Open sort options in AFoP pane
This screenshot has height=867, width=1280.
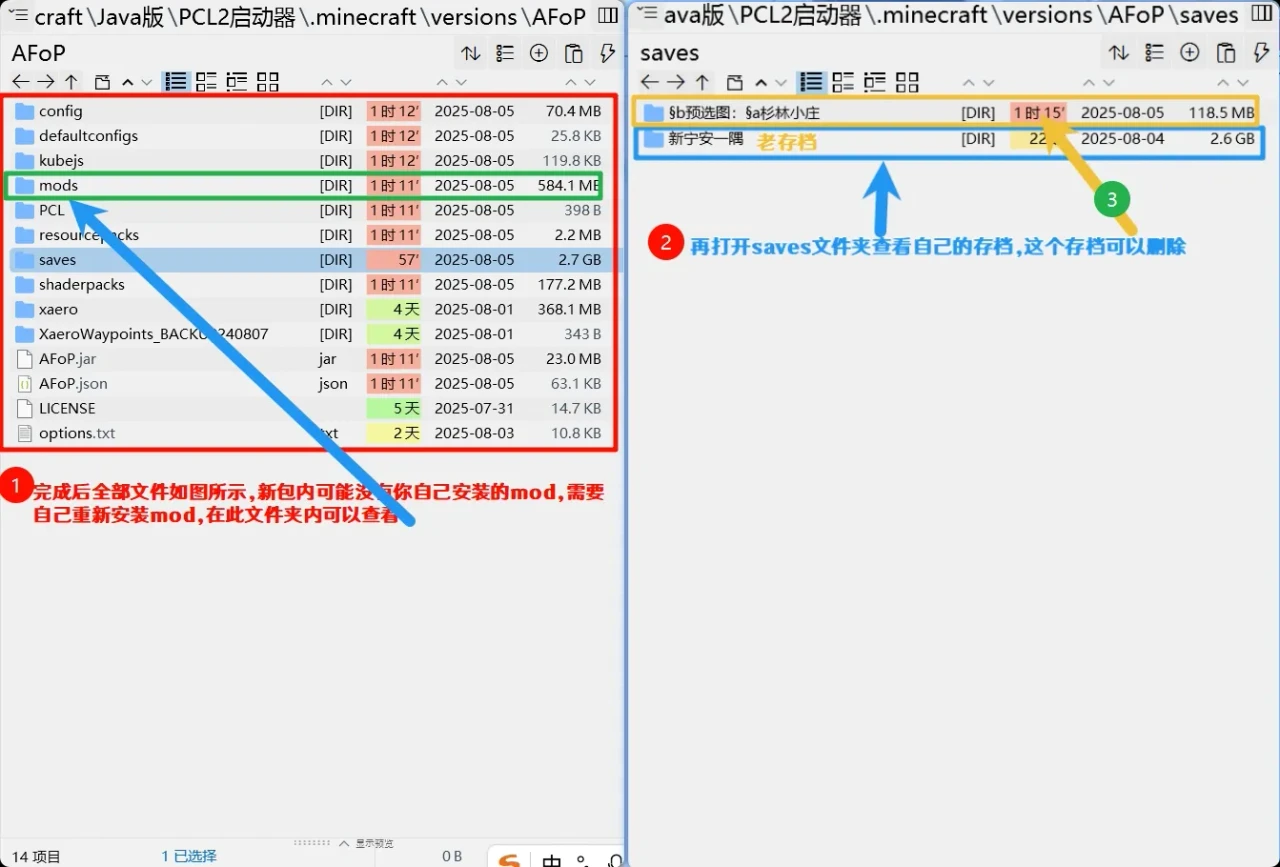click(470, 53)
